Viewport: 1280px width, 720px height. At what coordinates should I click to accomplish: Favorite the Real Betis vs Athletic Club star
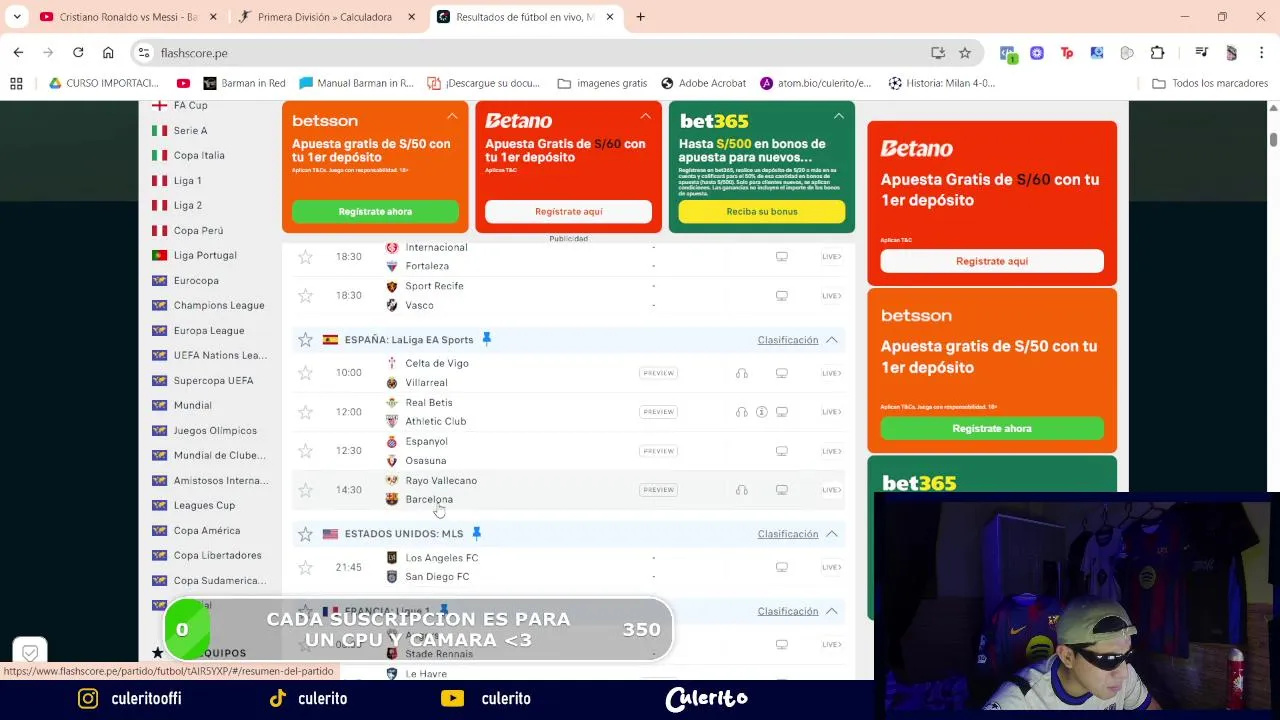pyautogui.click(x=305, y=412)
